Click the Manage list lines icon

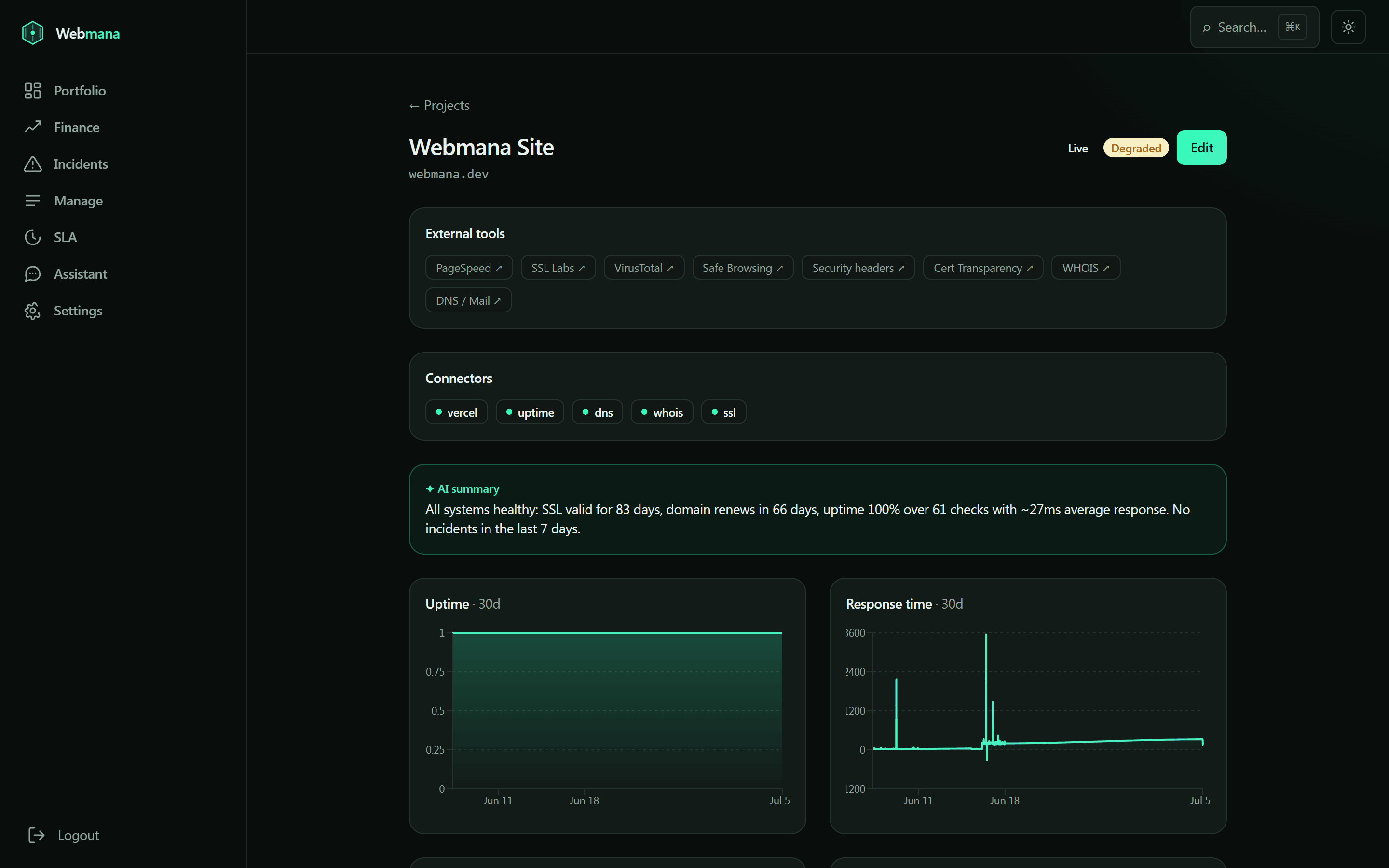pyautogui.click(x=33, y=200)
